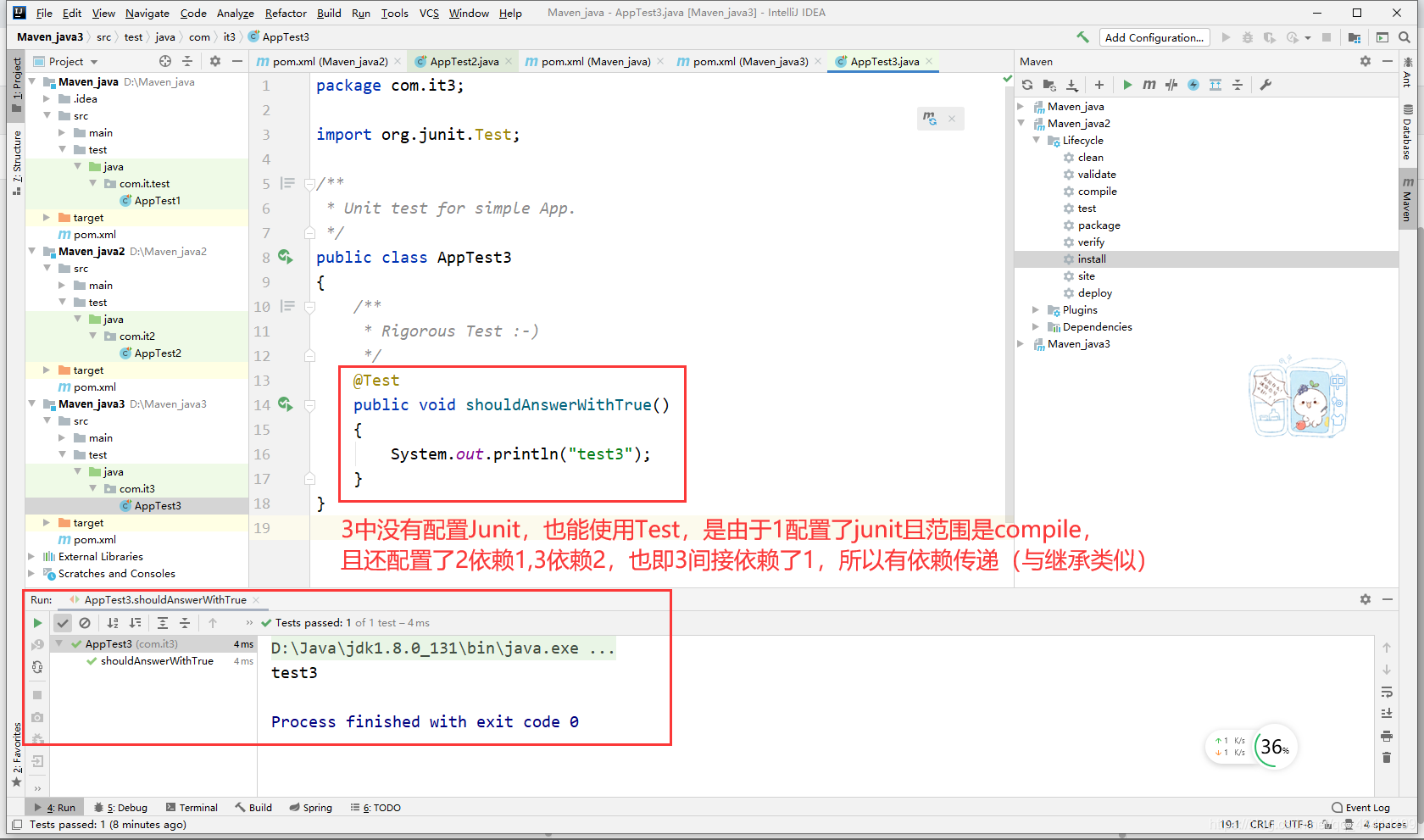Click the Build Project hammer icon
Viewport: 1424px width, 840px height.
(x=1082, y=37)
